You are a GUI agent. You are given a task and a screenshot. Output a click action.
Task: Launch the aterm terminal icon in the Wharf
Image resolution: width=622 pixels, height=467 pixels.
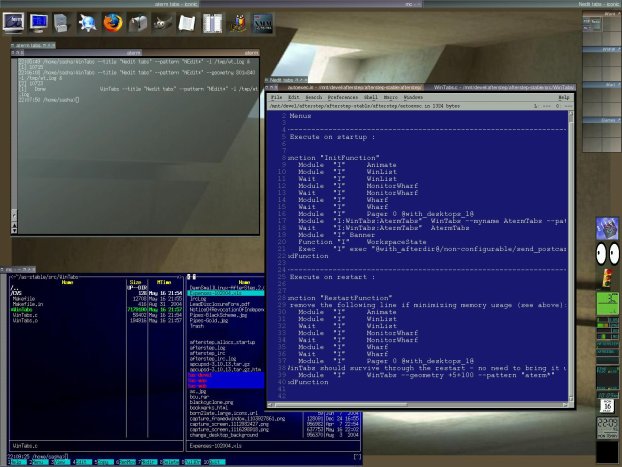13,23
